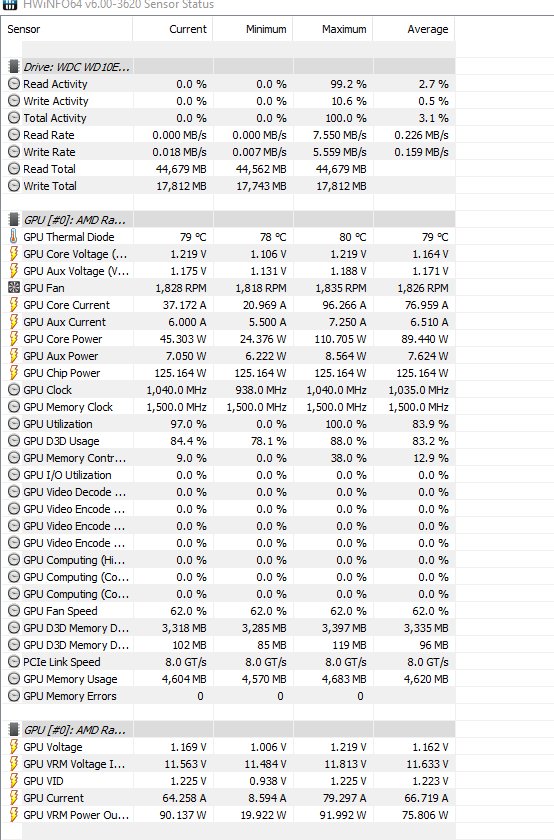Click the clock icon beside Write Activity
Screen dimensions: 554x840
pyautogui.click(x=13, y=101)
